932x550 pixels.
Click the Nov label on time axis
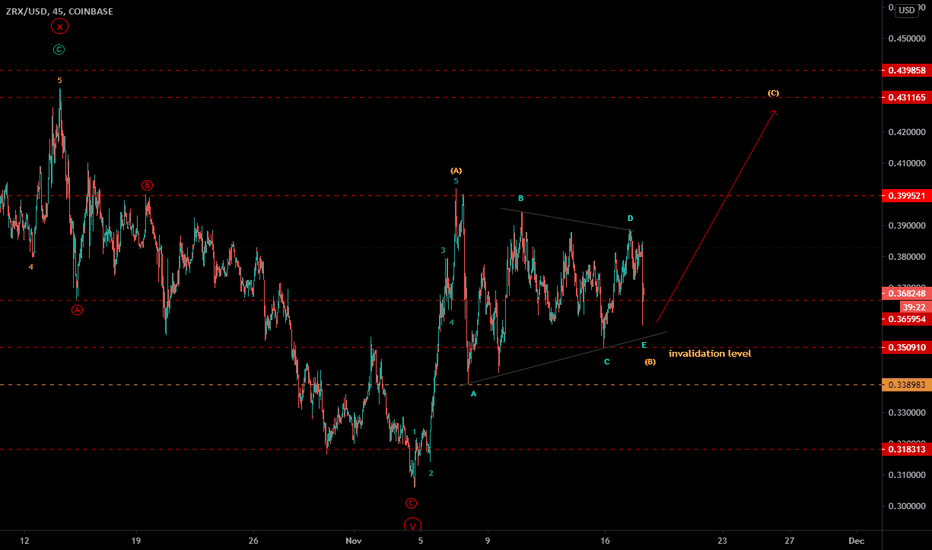click(353, 540)
